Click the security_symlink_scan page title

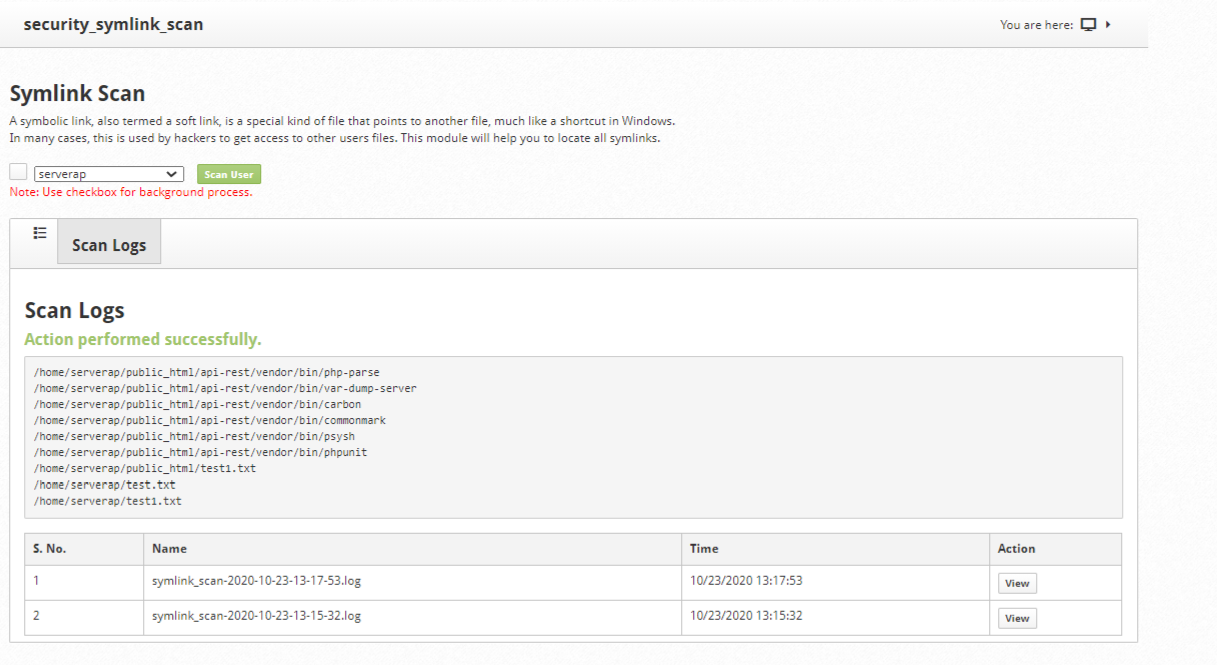[x=113, y=24]
